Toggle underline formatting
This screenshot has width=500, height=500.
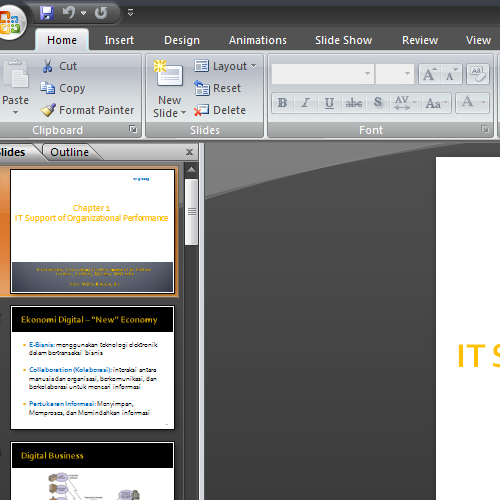click(329, 103)
